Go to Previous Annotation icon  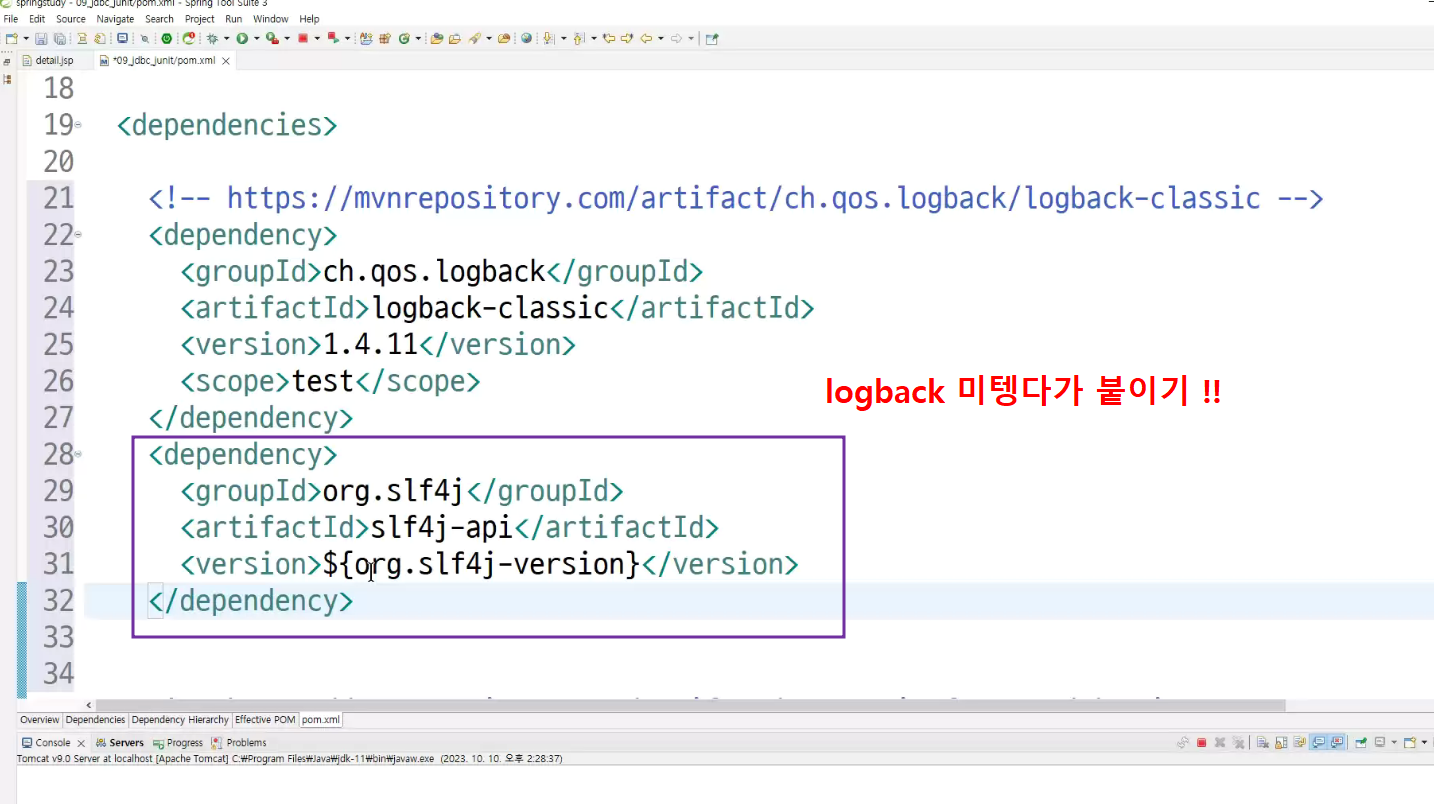click(577, 38)
